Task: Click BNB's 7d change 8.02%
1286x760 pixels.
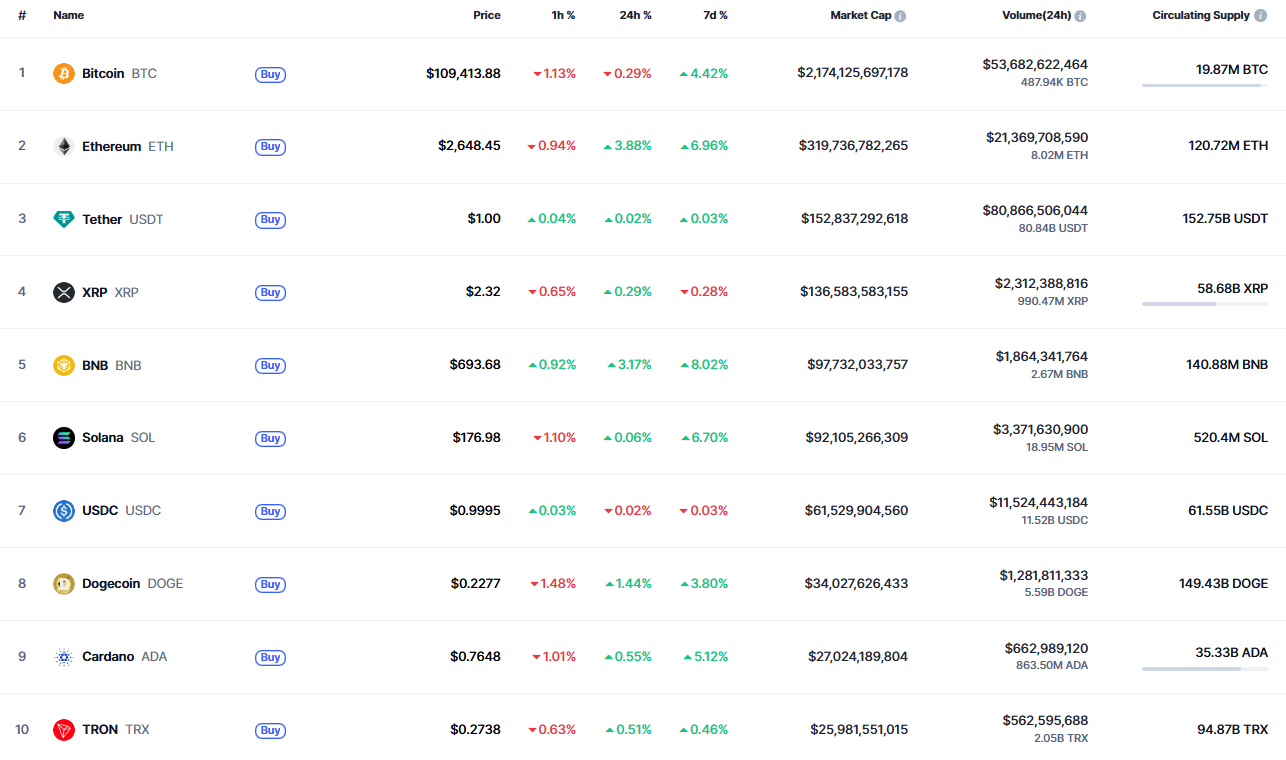Action: click(x=704, y=366)
